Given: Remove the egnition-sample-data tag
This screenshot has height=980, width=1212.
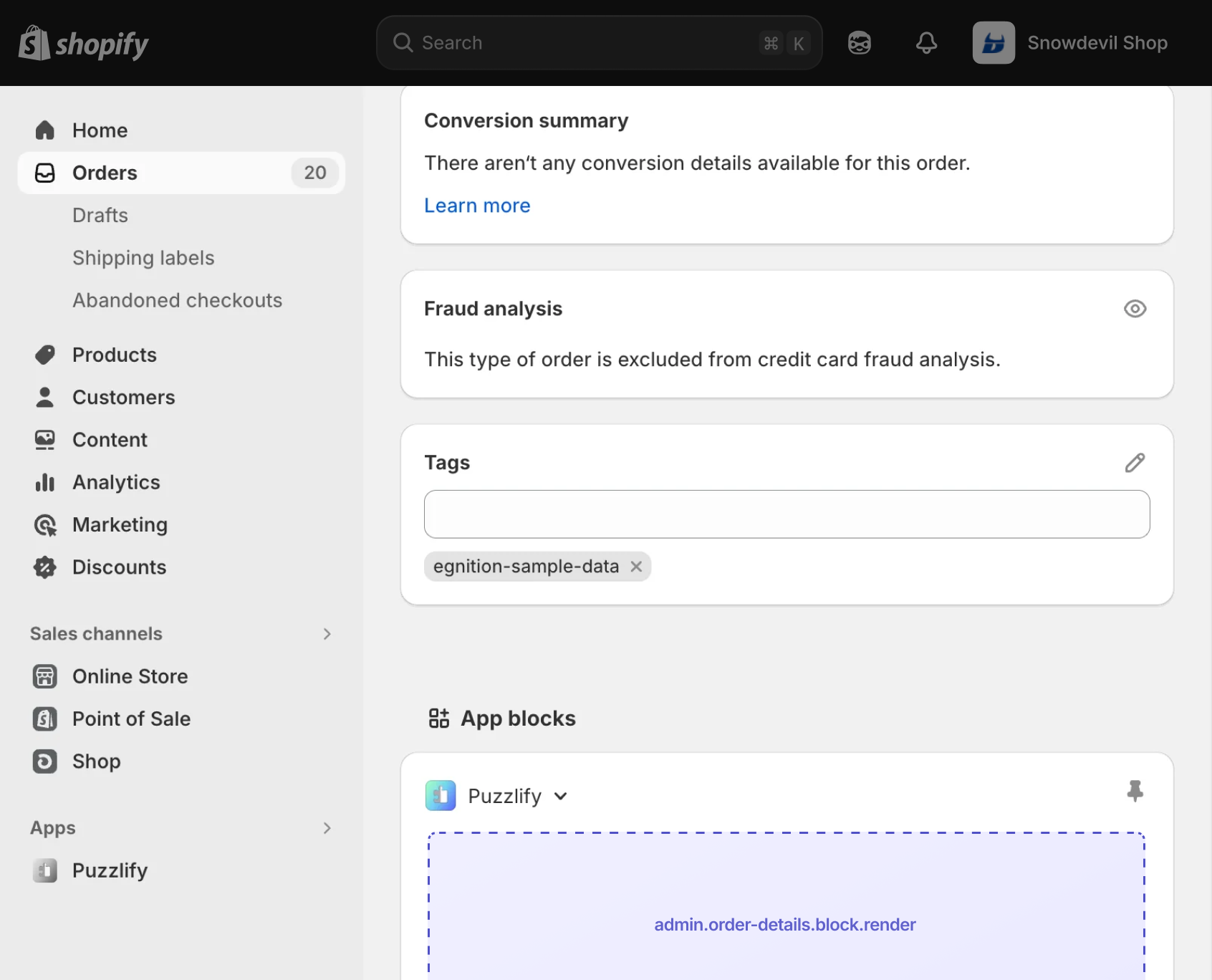Looking at the screenshot, I should [x=636, y=567].
